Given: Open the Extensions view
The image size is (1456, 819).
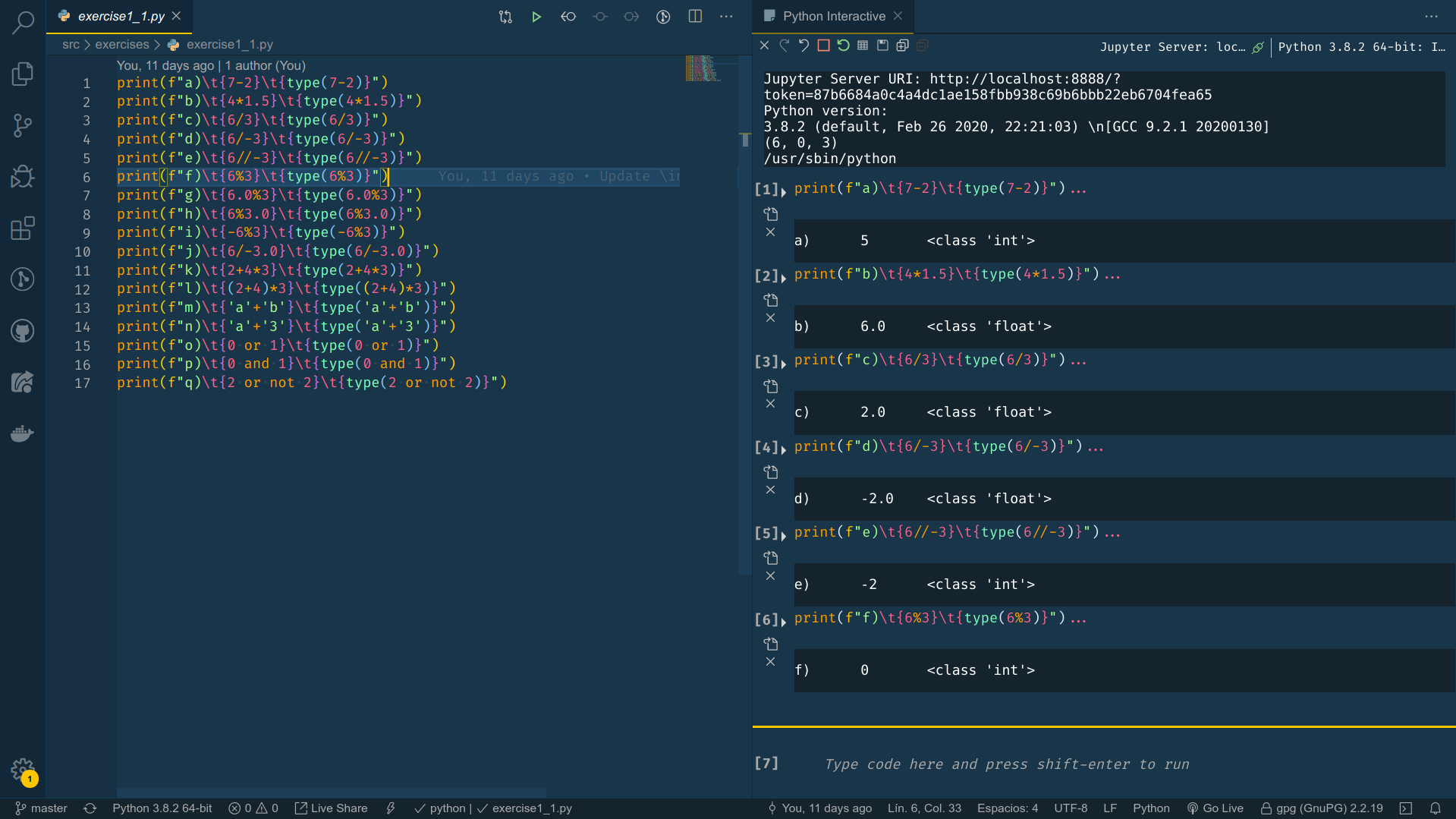Looking at the screenshot, I should click(23, 228).
